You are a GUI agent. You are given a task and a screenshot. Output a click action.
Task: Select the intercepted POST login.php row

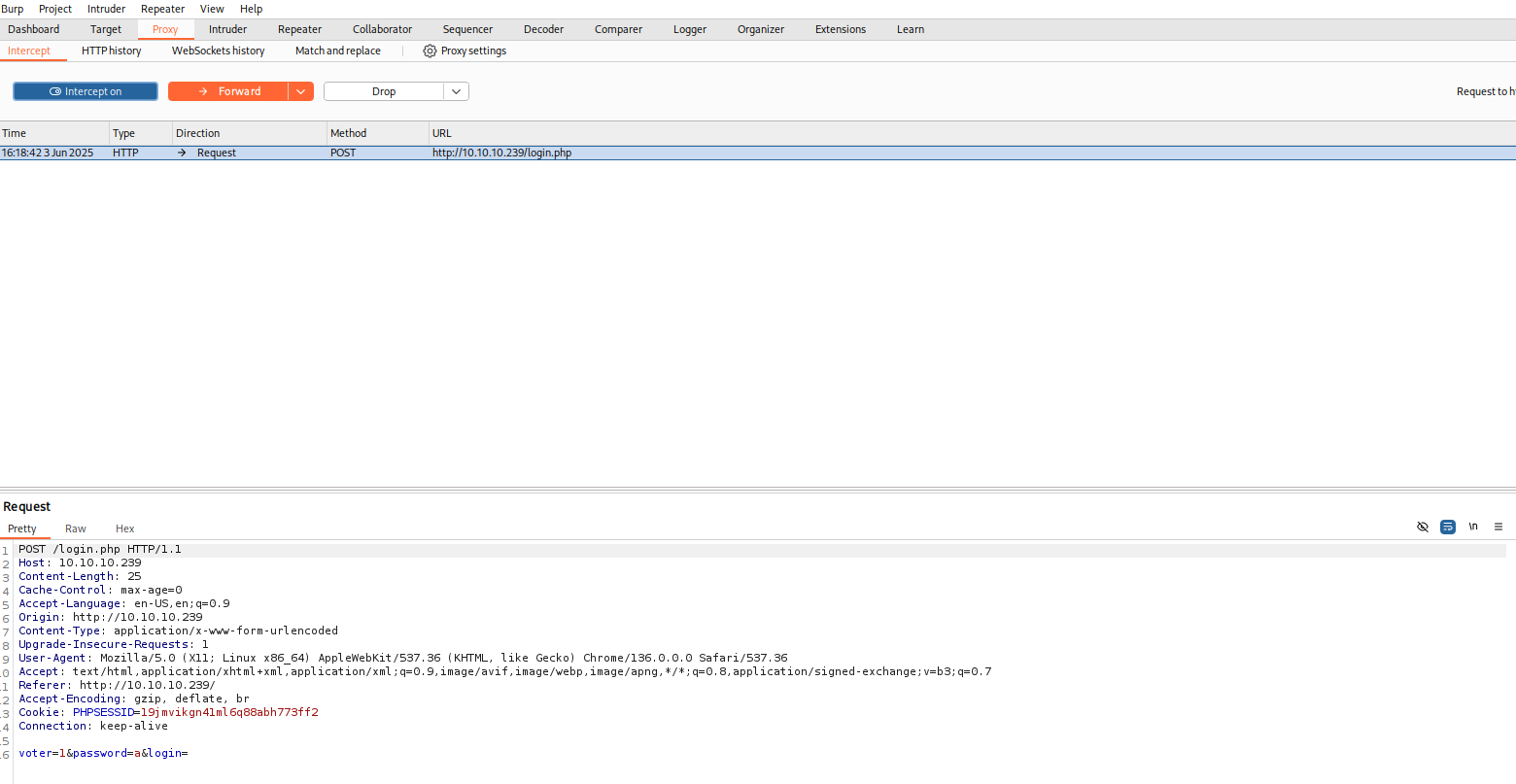pyautogui.click(x=501, y=153)
